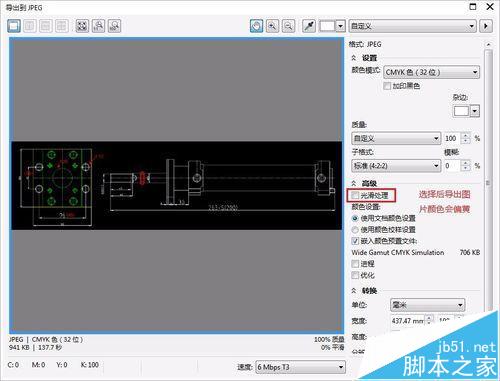This screenshot has width=500, height=381.
Task: Click the 宽度 field showing 437.47 mm
Action: click(408, 321)
